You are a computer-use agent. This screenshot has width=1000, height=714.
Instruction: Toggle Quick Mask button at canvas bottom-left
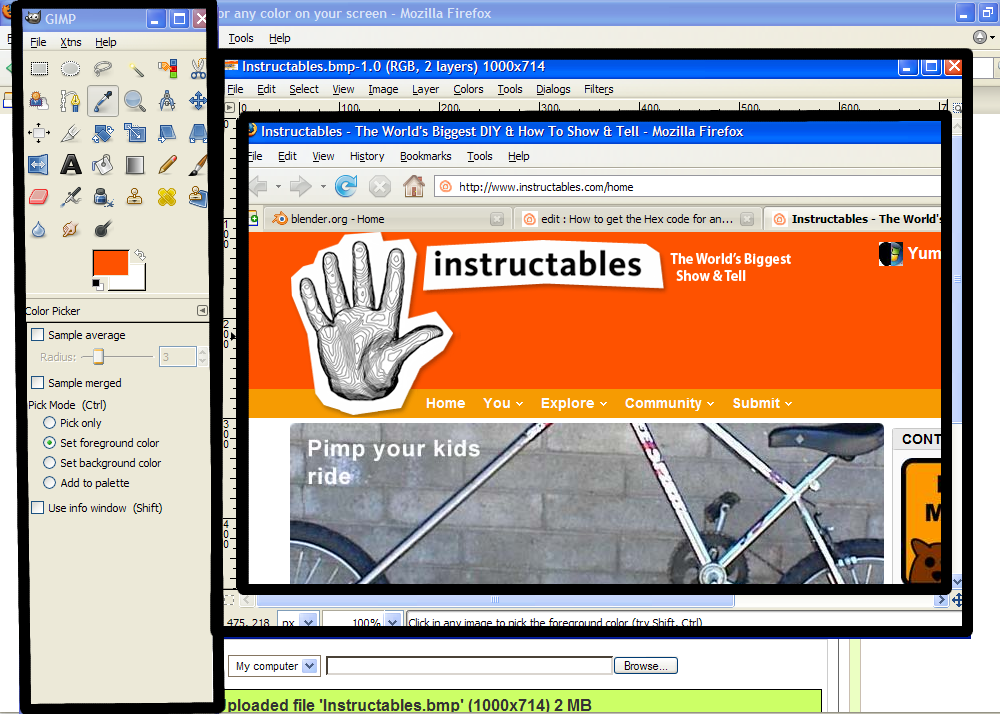point(230,600)
